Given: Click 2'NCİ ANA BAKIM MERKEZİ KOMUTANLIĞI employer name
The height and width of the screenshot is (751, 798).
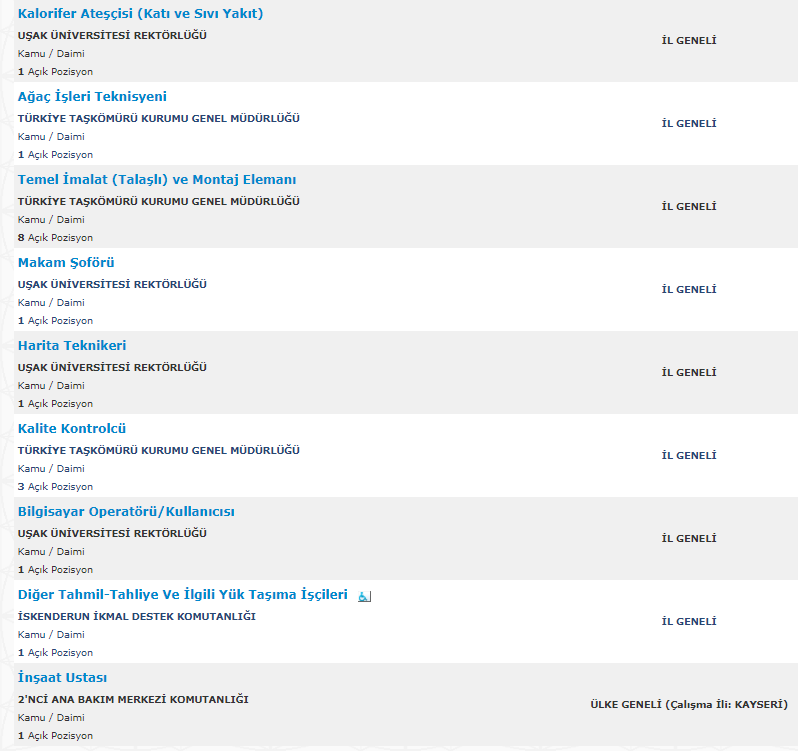Looking at the screenshot, I should click(133, 699).
